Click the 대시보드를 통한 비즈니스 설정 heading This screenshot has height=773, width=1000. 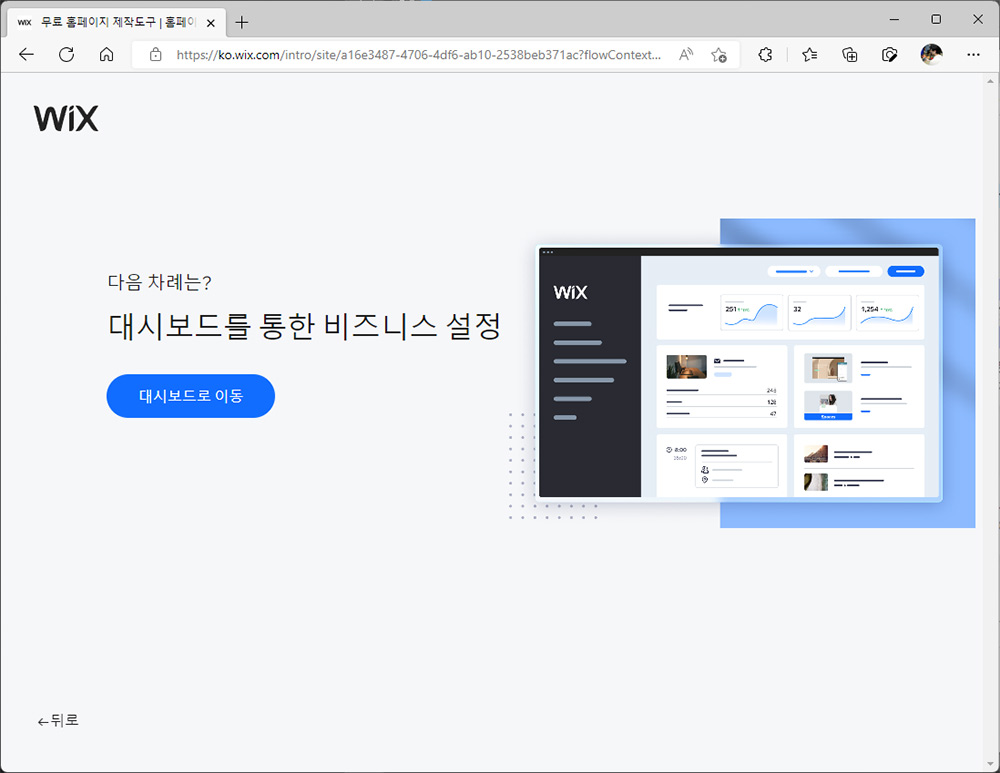click(304, 326)
